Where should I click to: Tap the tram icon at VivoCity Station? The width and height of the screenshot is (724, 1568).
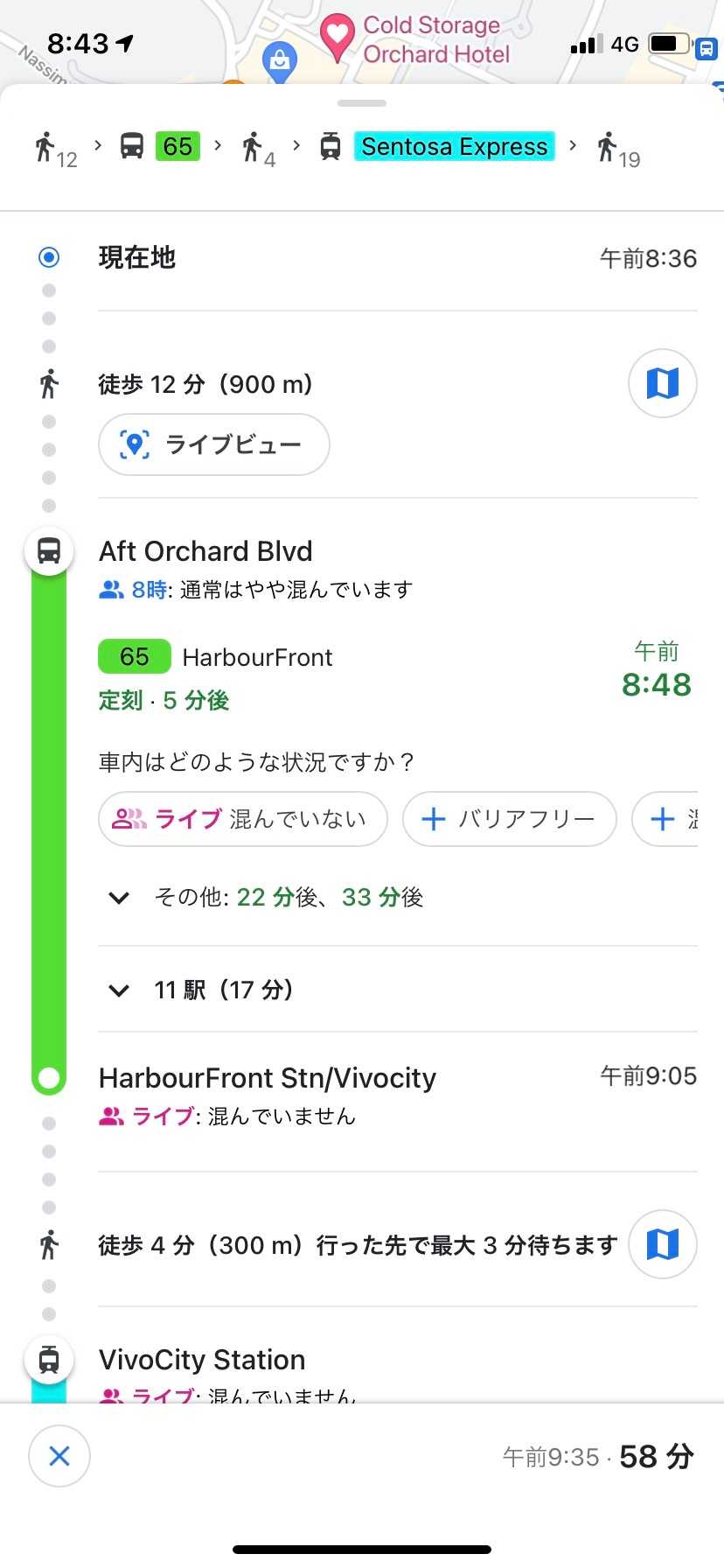tap(49, 1360)
